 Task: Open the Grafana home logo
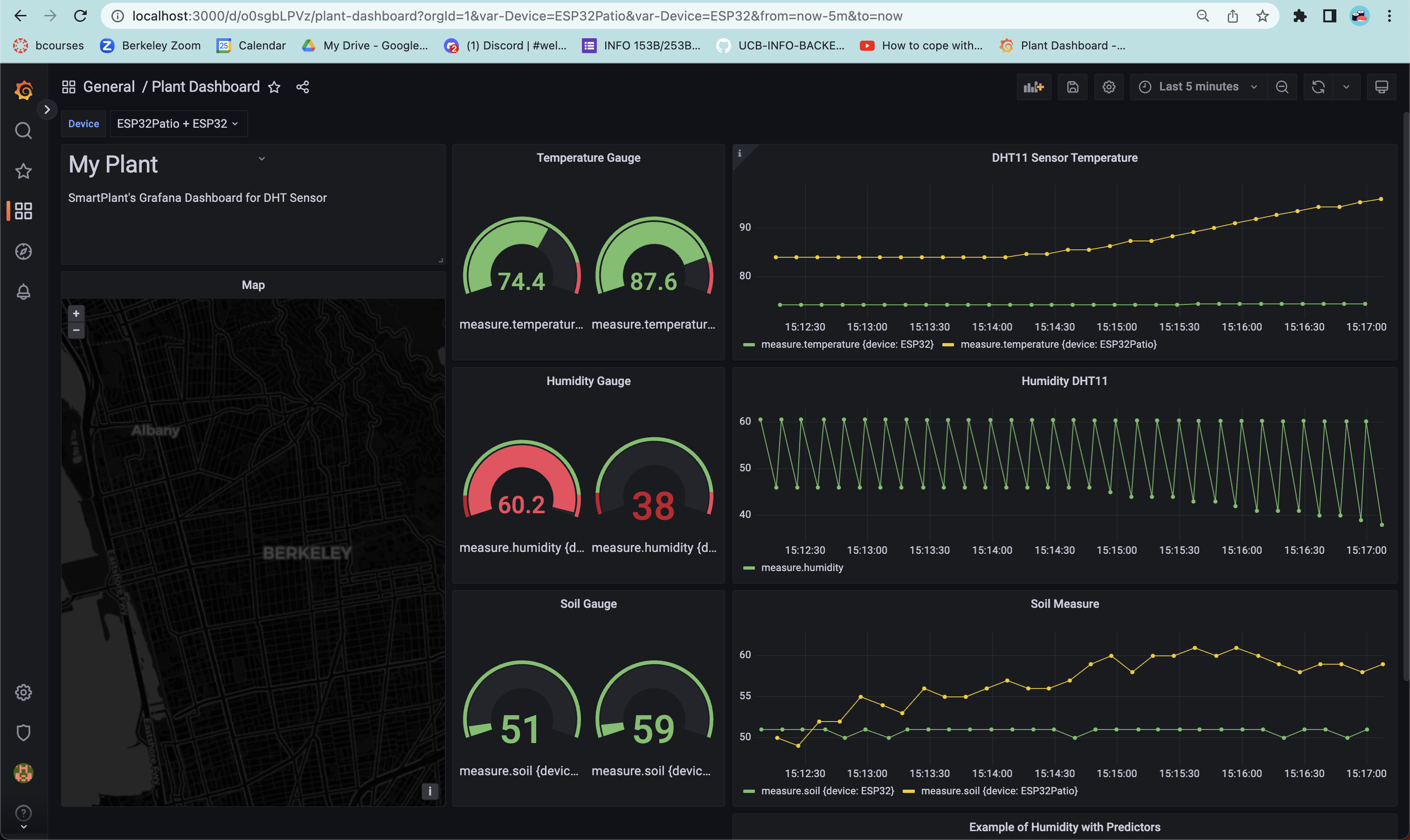23,90
